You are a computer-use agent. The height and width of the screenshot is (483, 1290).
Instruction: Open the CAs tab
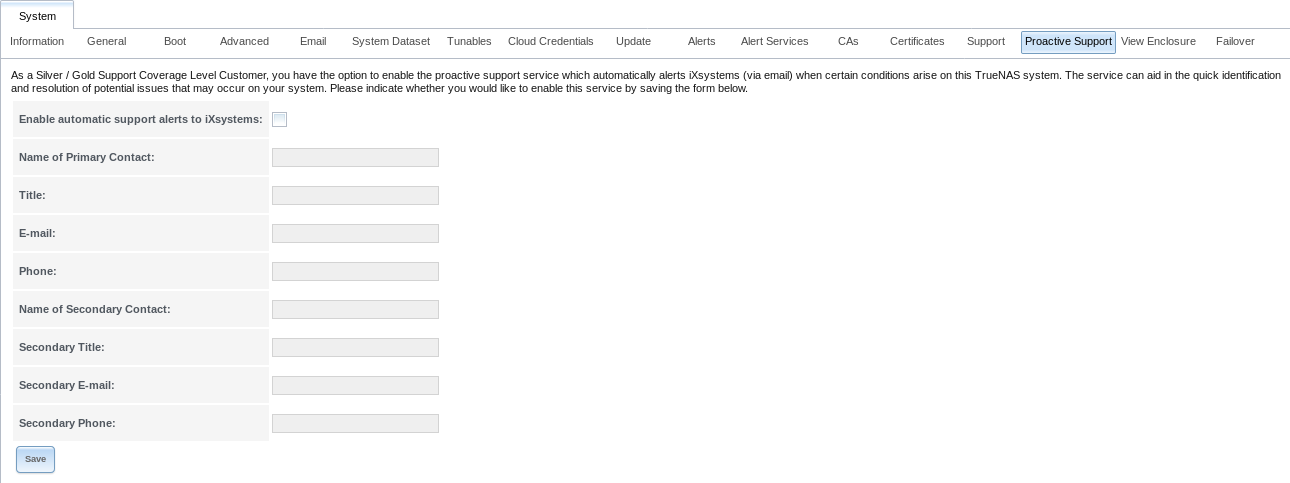pyautogui.click(x=848, y=41)
